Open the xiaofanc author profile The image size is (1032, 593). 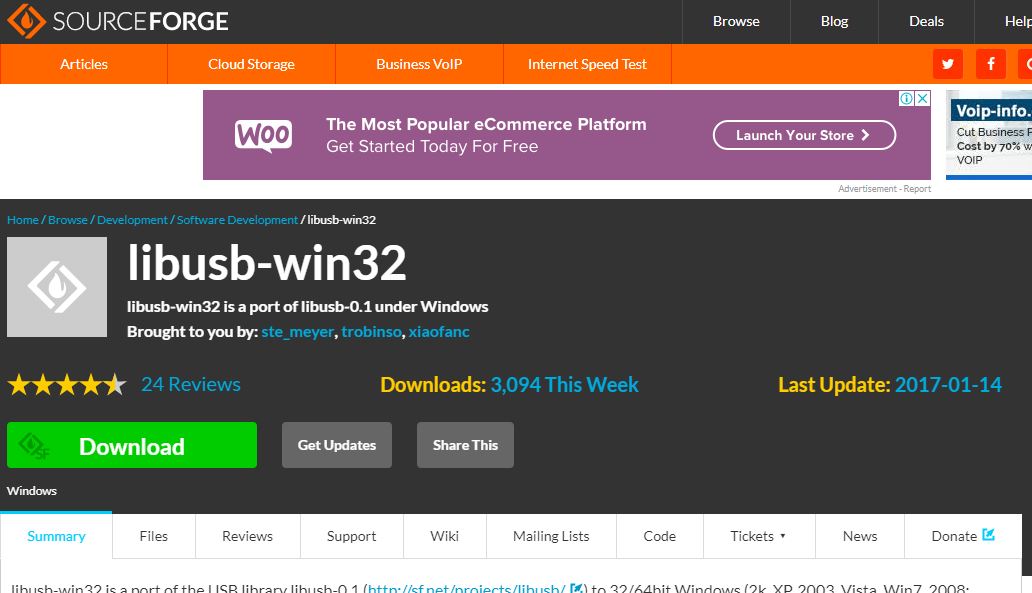439,332
